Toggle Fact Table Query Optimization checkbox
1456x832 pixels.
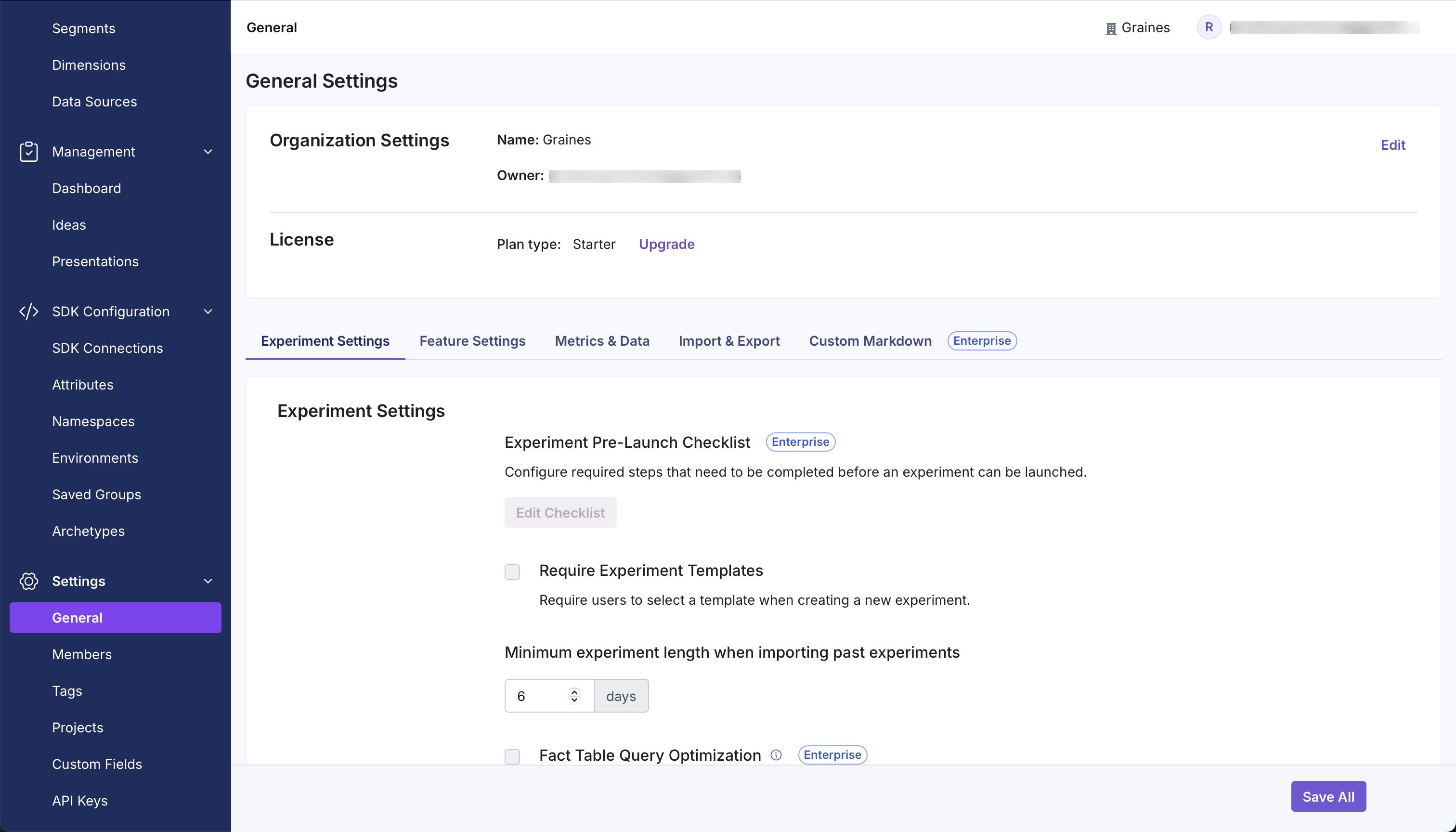click(x=512, y=756)
